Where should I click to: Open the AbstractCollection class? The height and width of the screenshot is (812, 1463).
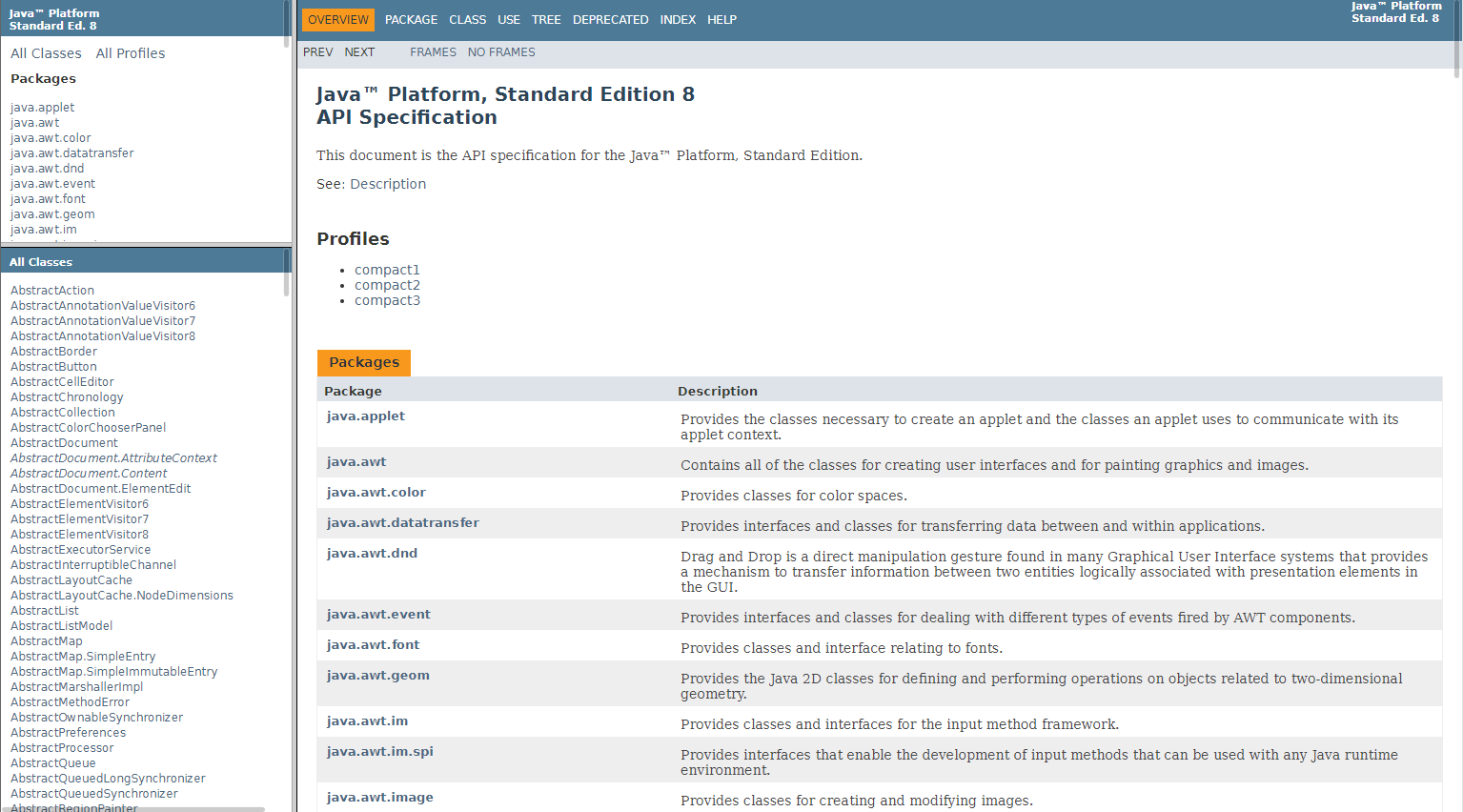63,413
